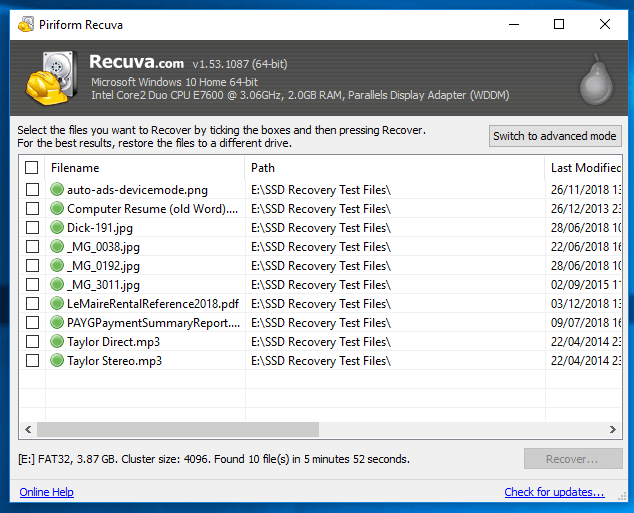This screenshot has width=634, height=513.
Task: Click green status dot for LeMaireRentalReference2018.pdf
Action: coord(57,303)
